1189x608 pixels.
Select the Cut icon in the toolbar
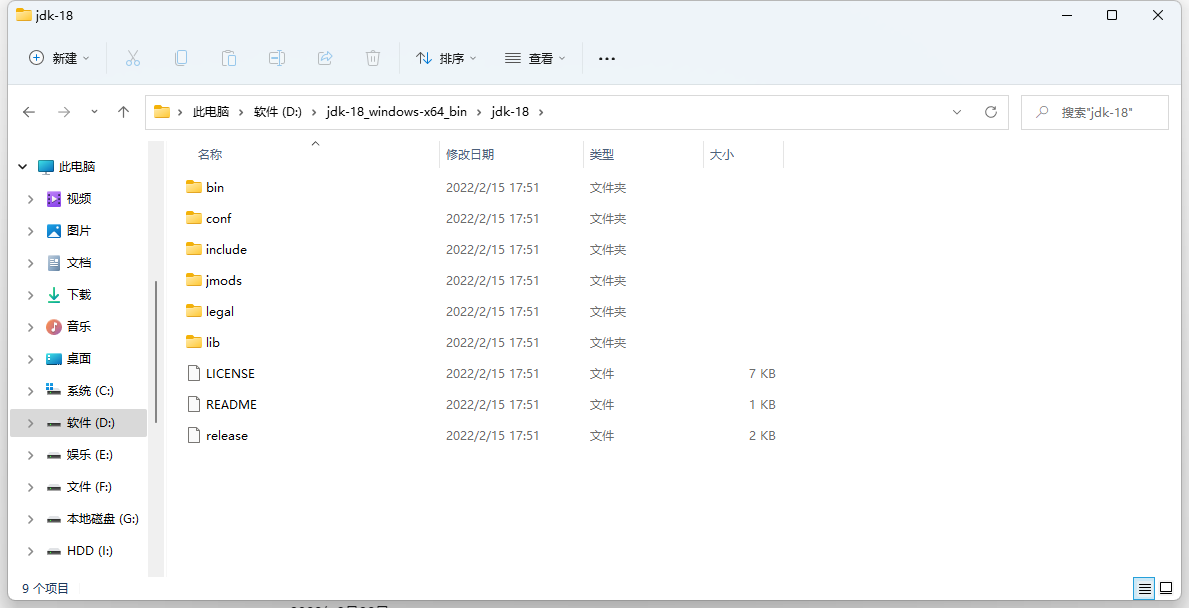pyautogui.click(x=133, y=58)
